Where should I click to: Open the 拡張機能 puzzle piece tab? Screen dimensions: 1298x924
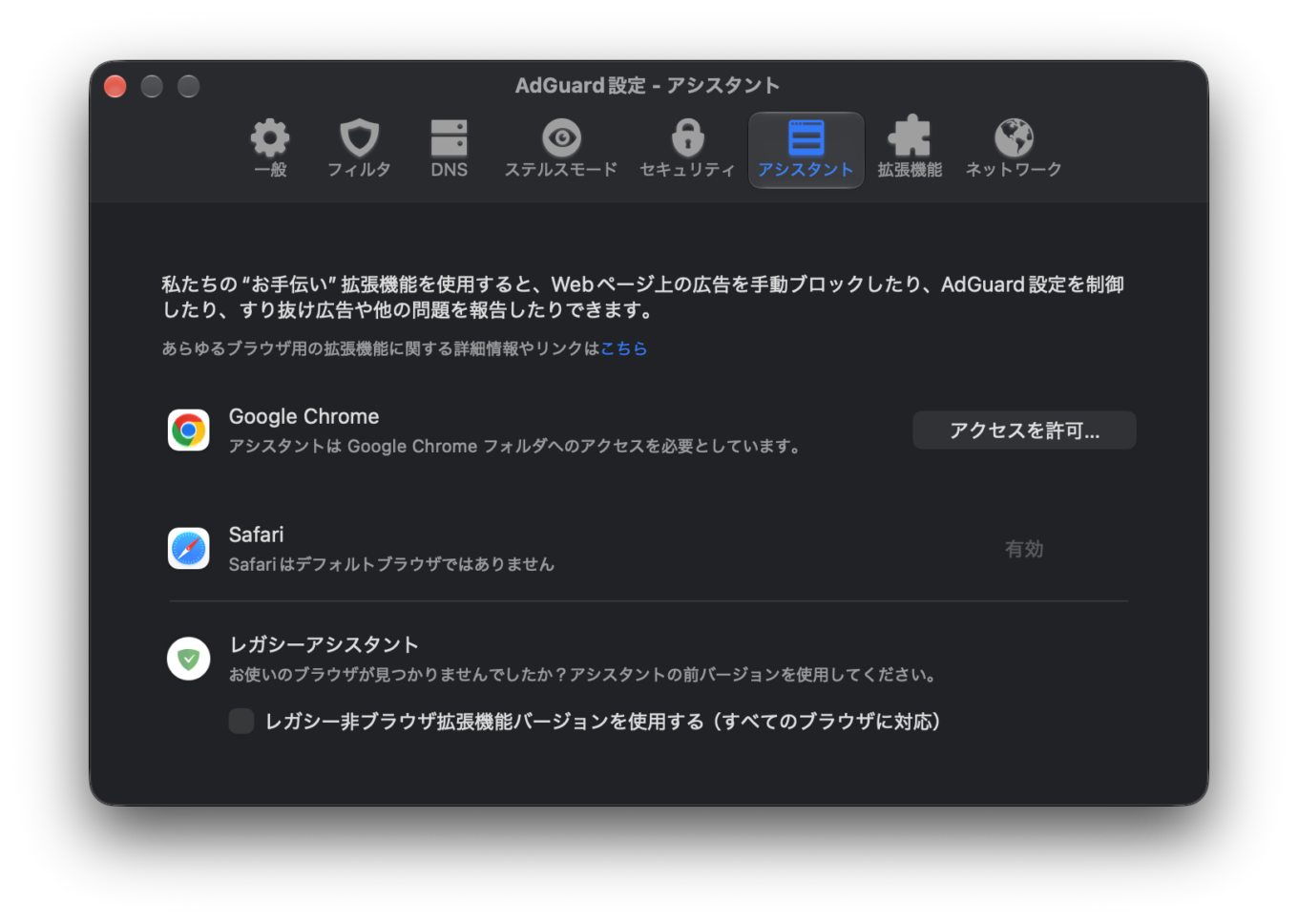pyautogui.click(x=910, y=148)
